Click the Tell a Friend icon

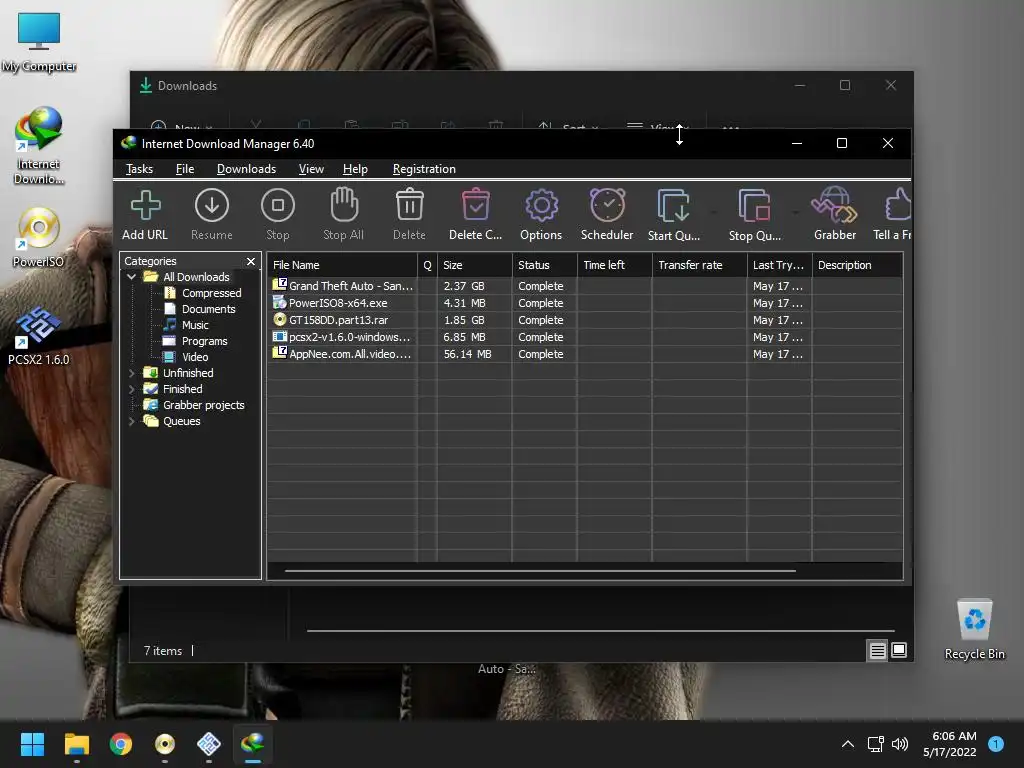[898, 205]
